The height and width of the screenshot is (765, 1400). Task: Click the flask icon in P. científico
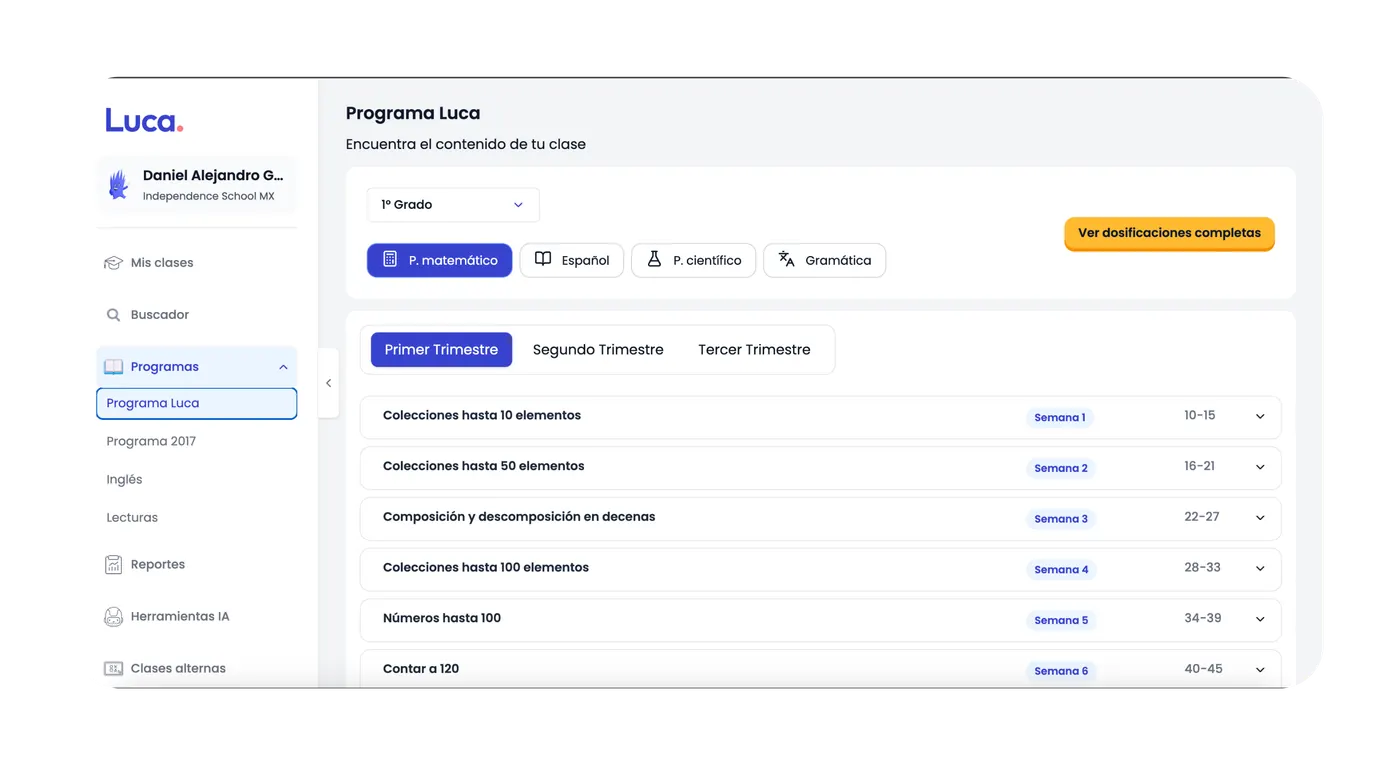(x=654, y=259)
